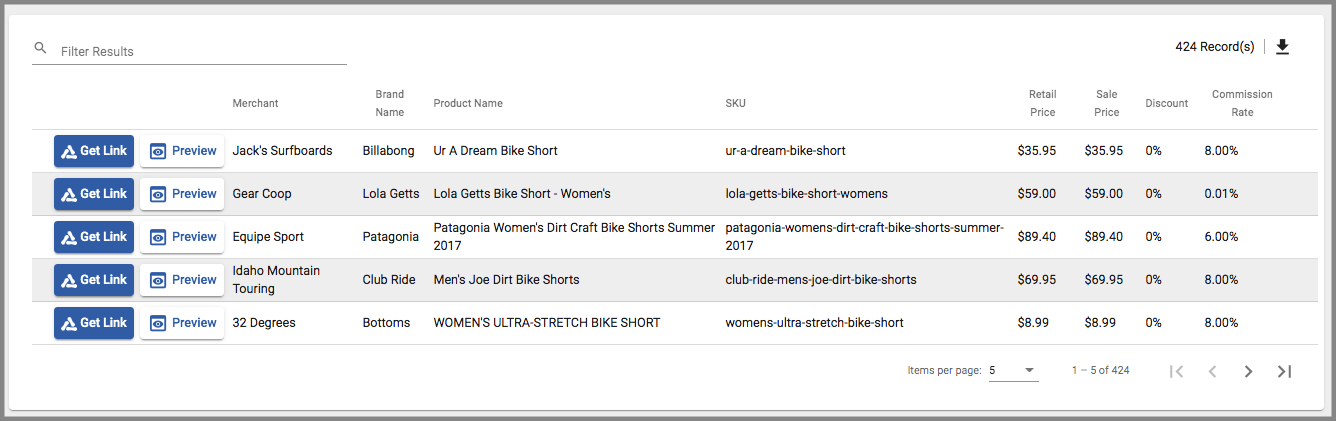Image resolution: width=1336 pixels, height=421 pixels.
Task: Select merchant cell Idaho Mountain Touring
Action: (276, 280)
